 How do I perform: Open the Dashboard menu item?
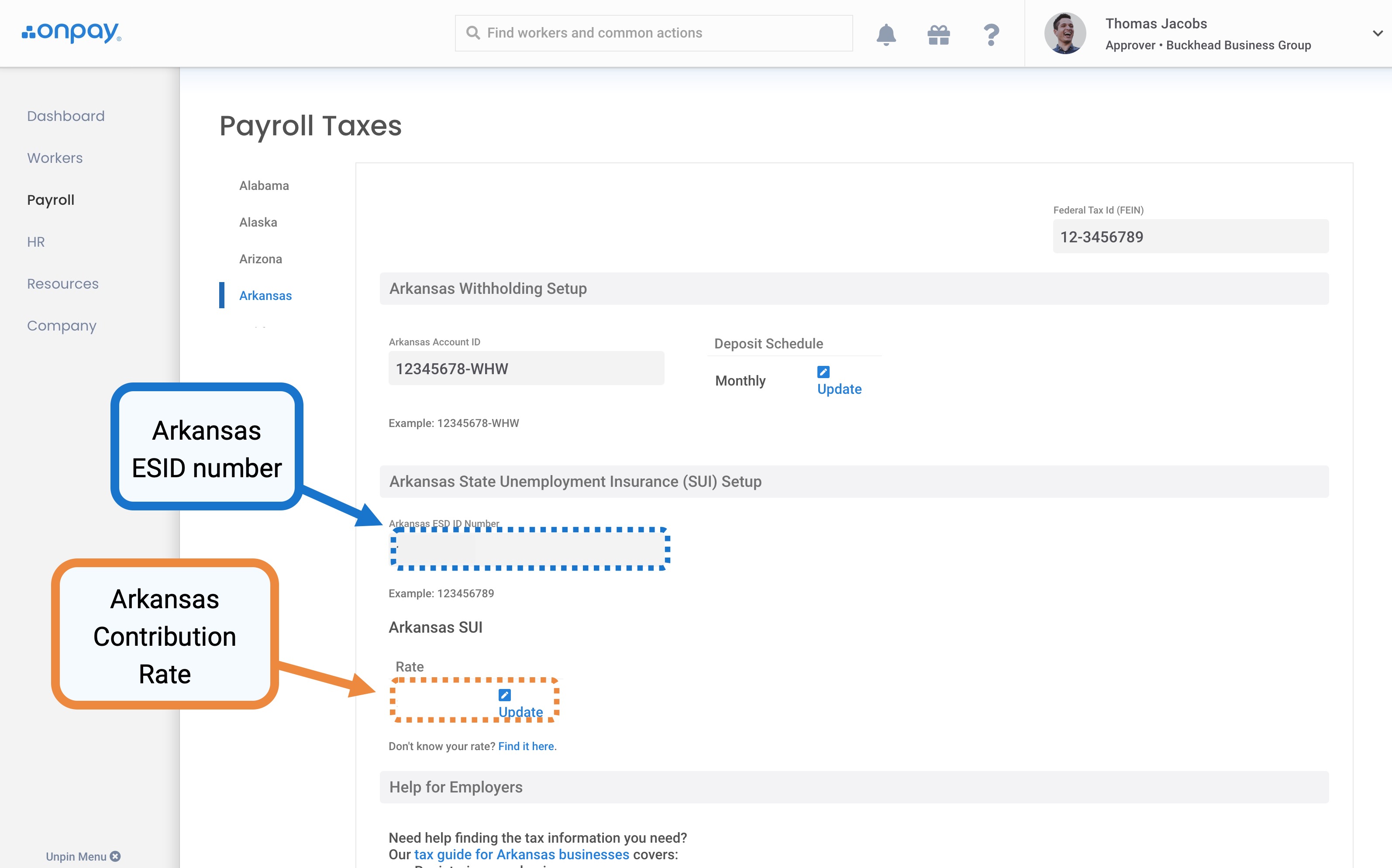[65, 116]
